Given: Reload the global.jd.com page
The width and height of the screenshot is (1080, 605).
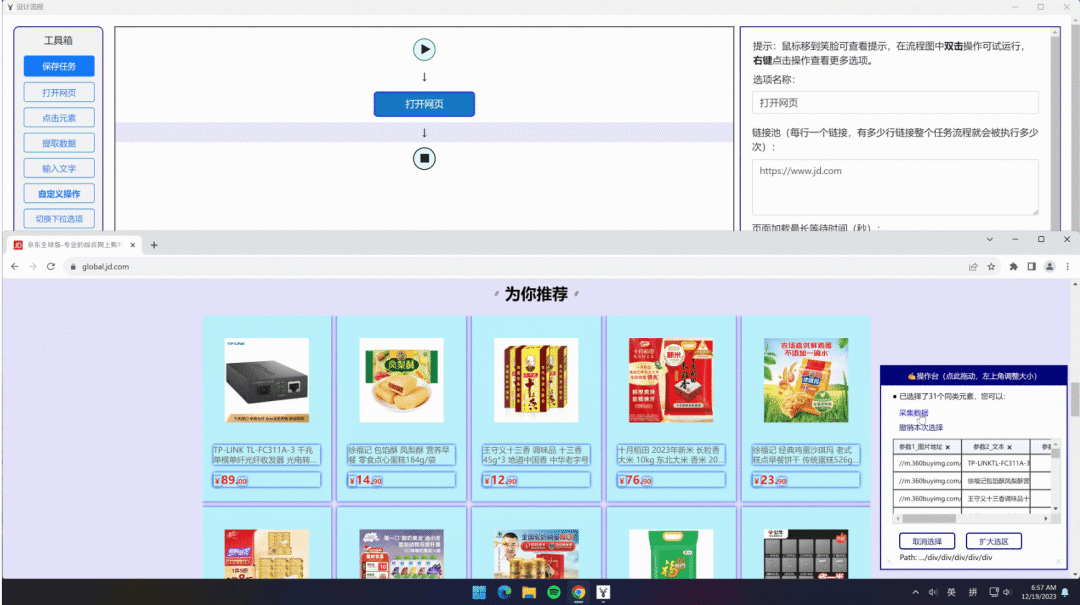Looking at the screenshot, I should pos(50,267).
